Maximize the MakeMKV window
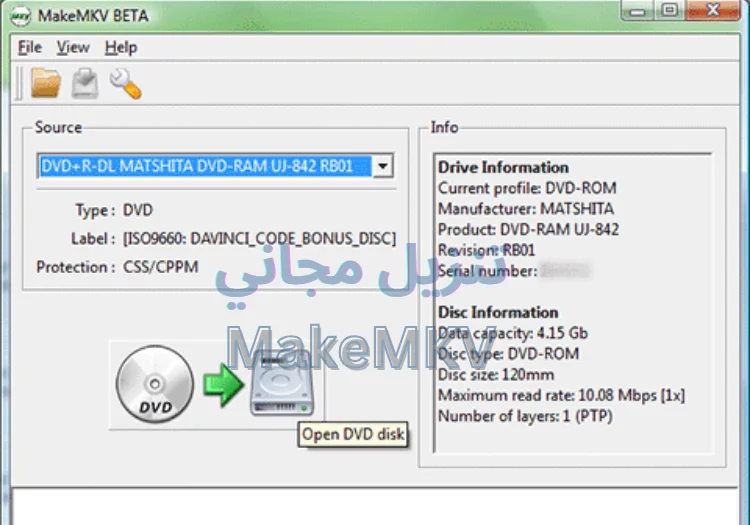The width and height of the screenshot is (750, 525). click(670, 11)
